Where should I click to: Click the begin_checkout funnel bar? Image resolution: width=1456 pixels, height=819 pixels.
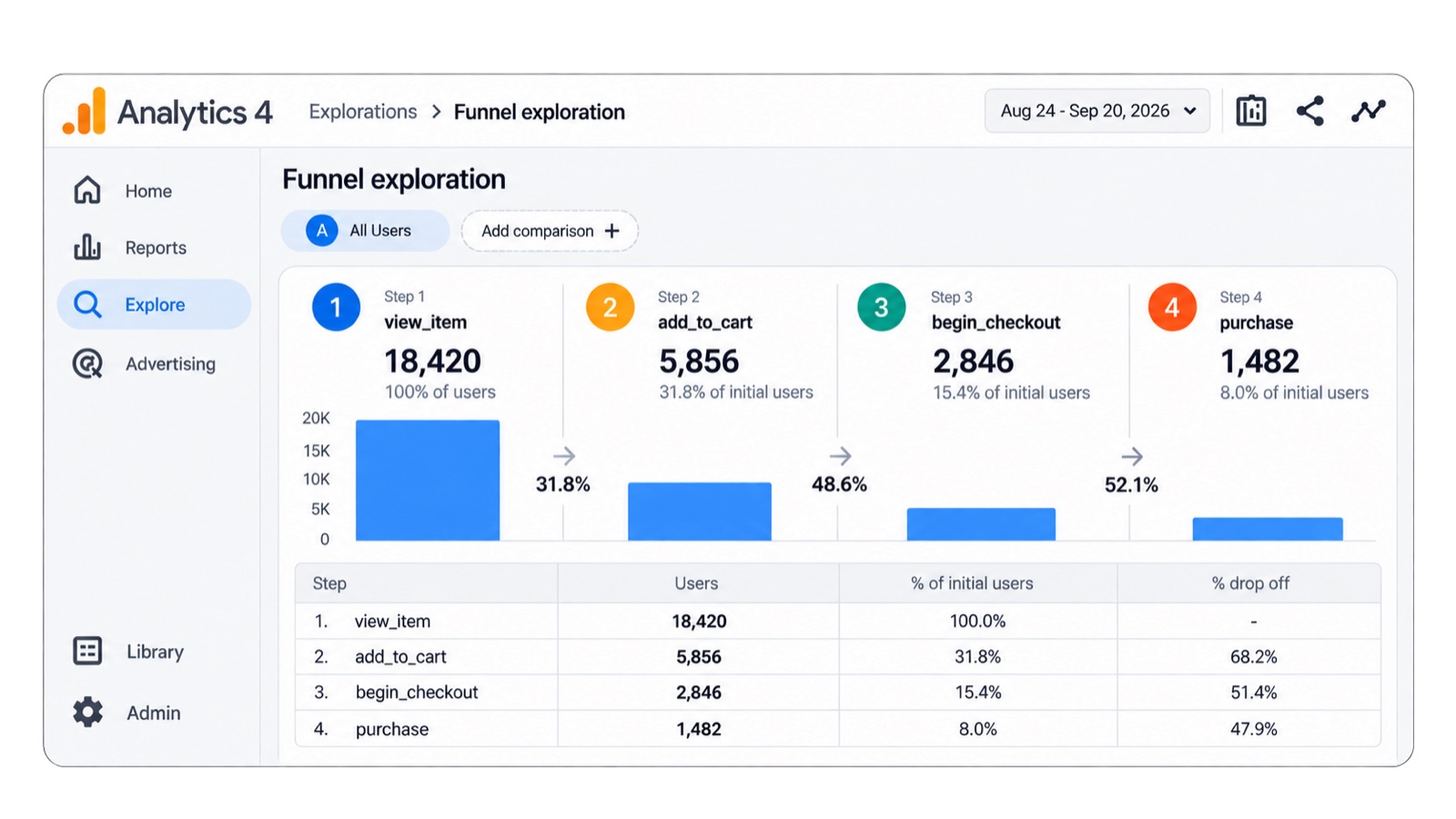click(981, 524)
